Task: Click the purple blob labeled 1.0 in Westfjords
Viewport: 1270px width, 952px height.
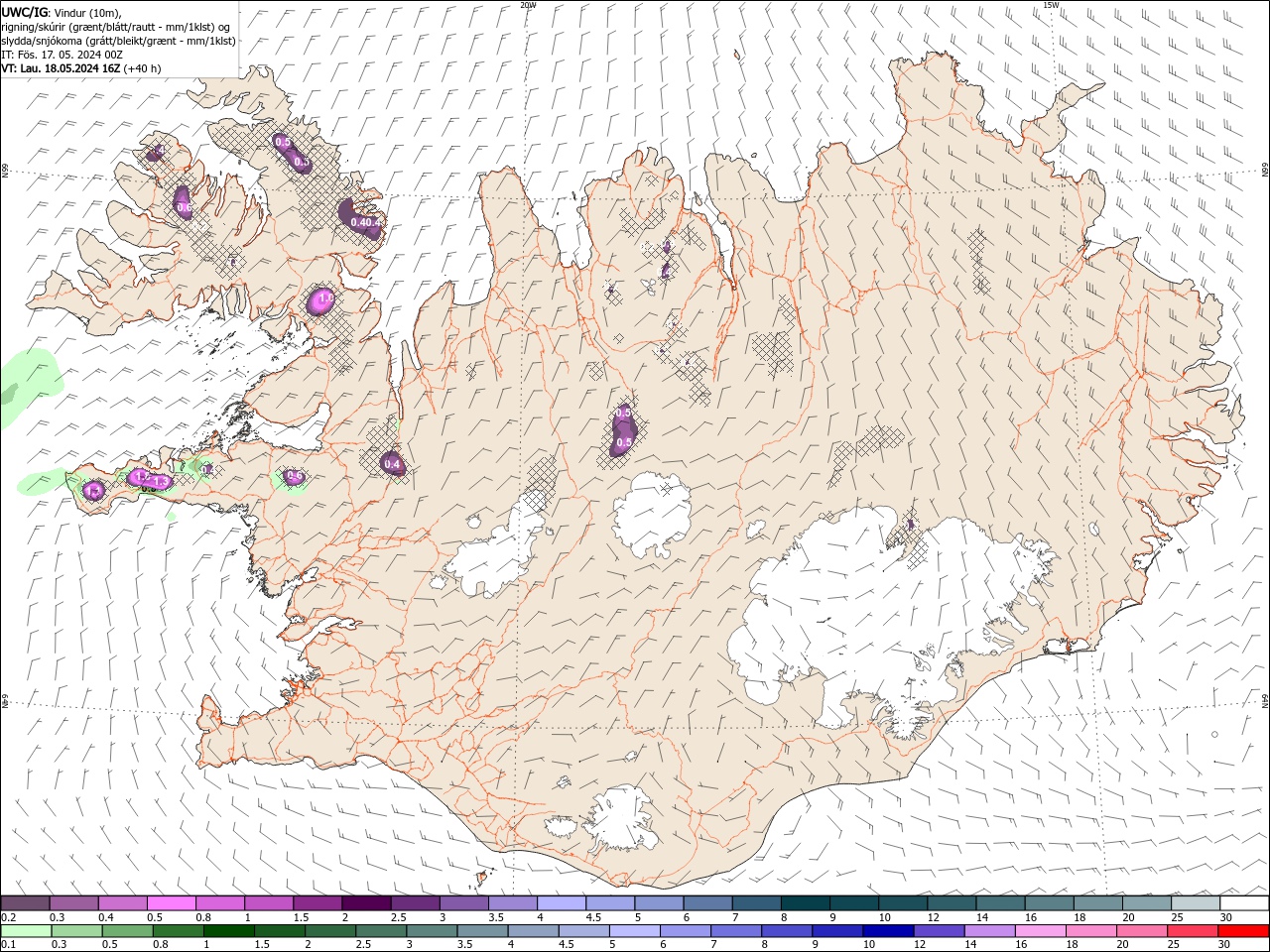Action: coord(321,300)
